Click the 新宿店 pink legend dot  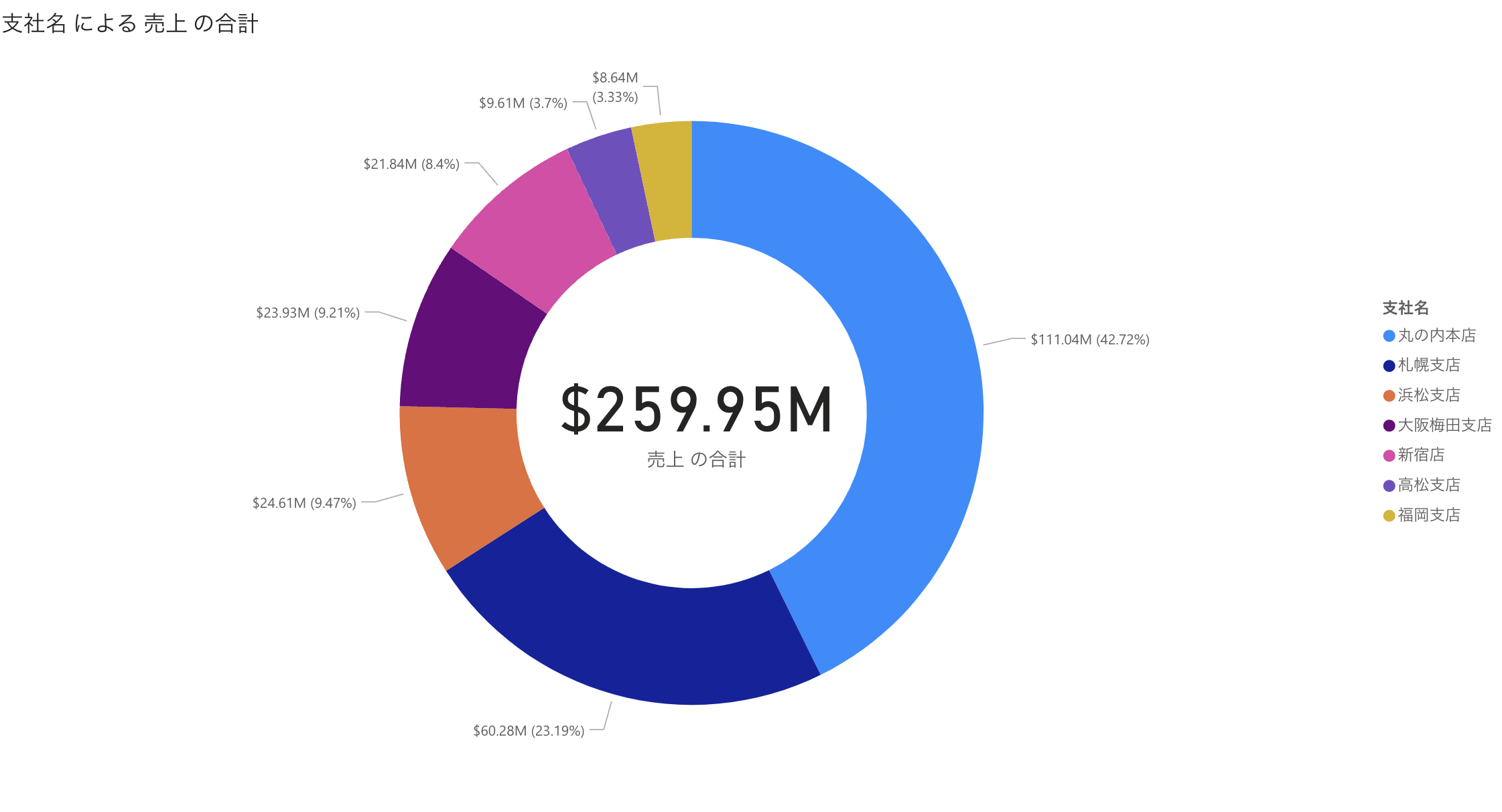pos(1389,456)
